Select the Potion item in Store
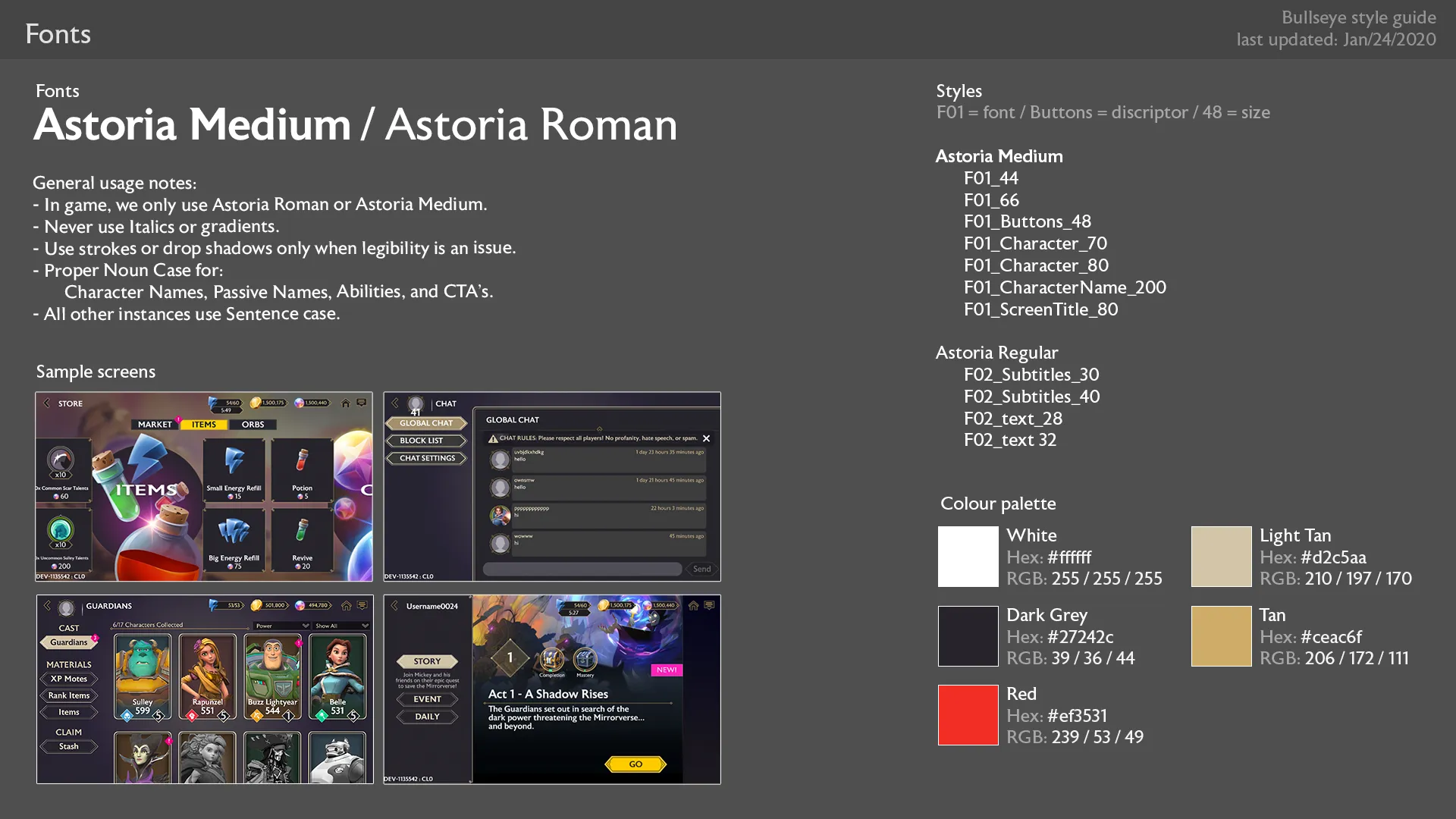The image size is (1456, 819). (x=302, y=470)
